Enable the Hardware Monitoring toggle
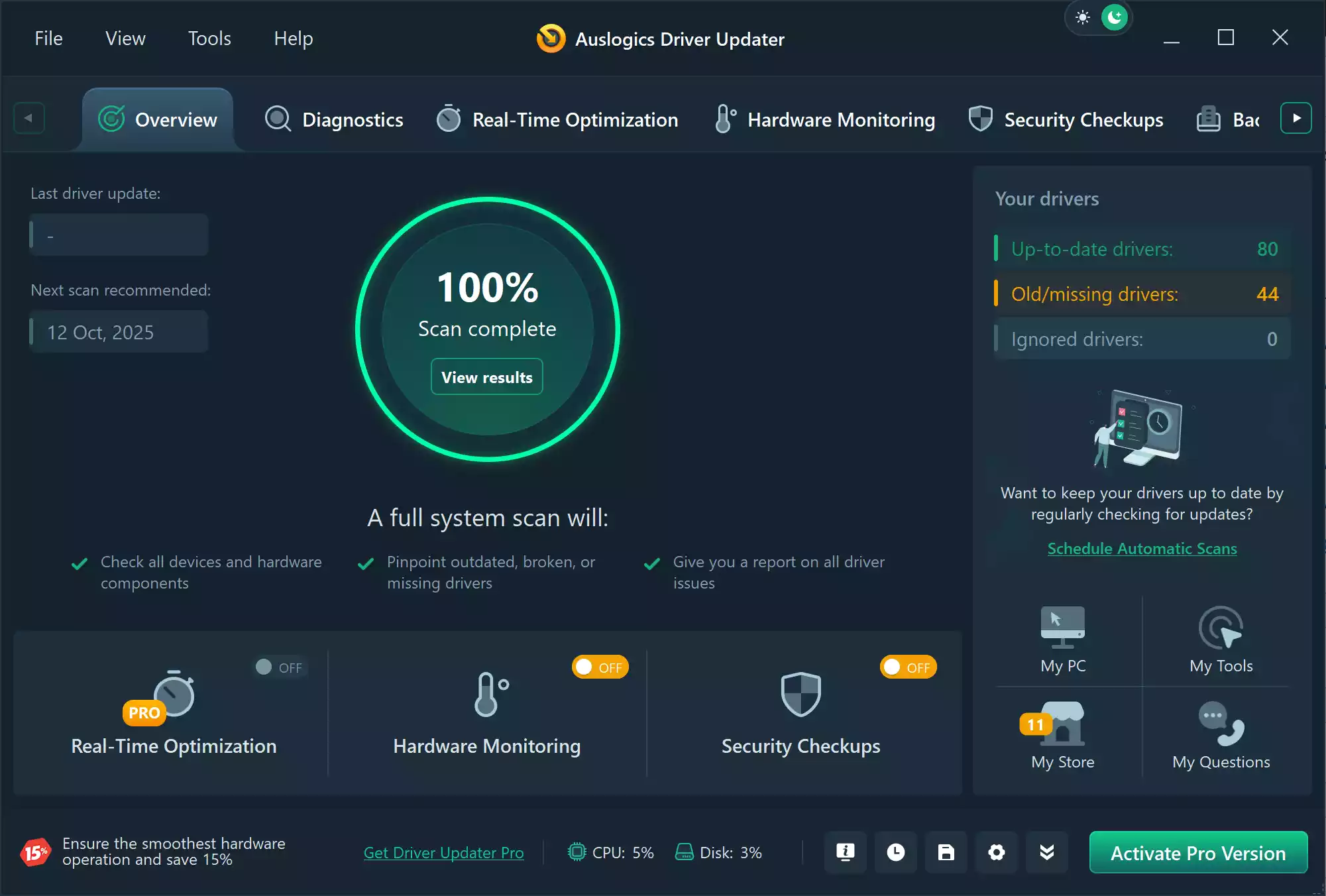This screenshot has width=1326, height=896. (600, 667)
